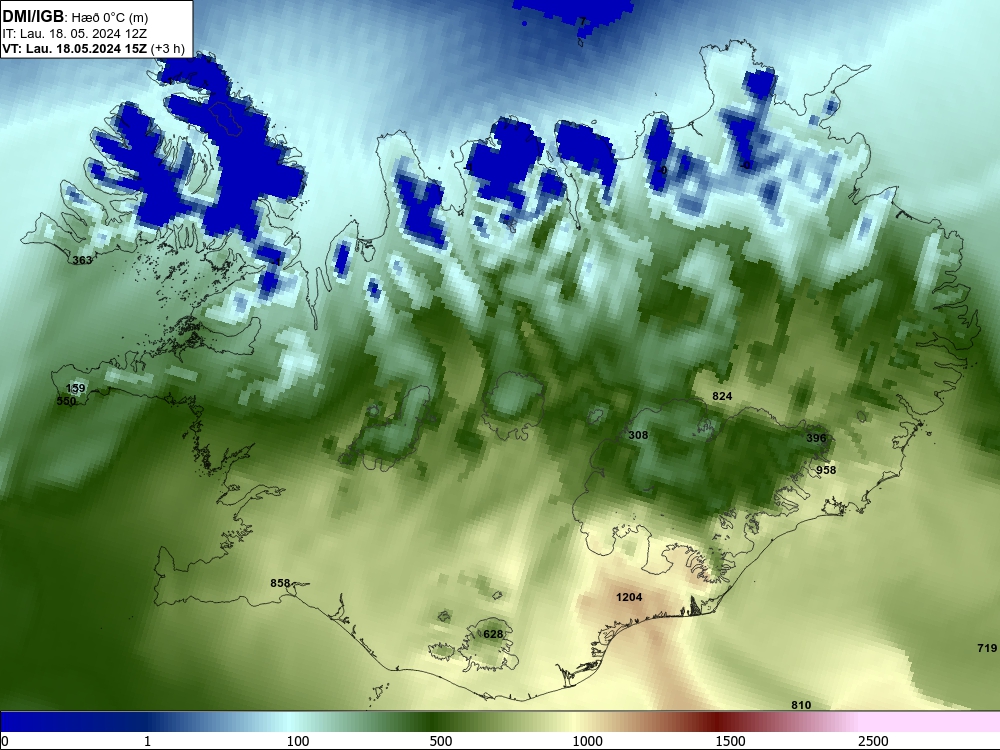Click the 628 value label
This screenshot has width=1000, height=750.
coord(493,634)
